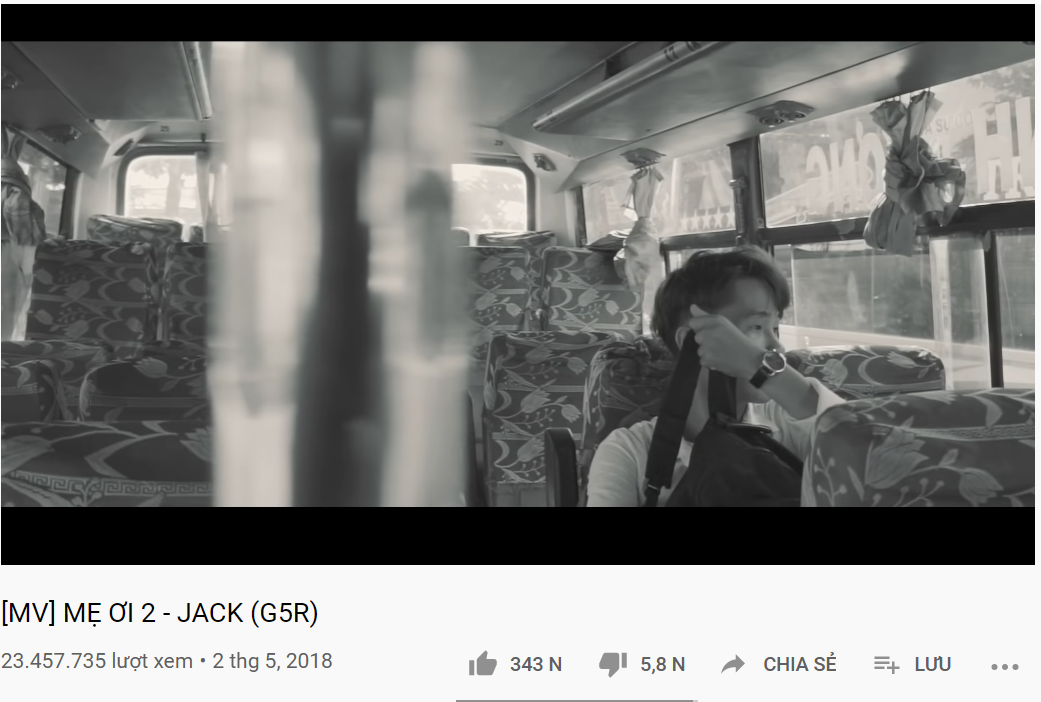Click the bottom black letterbox bar of the player

point(518,535)
